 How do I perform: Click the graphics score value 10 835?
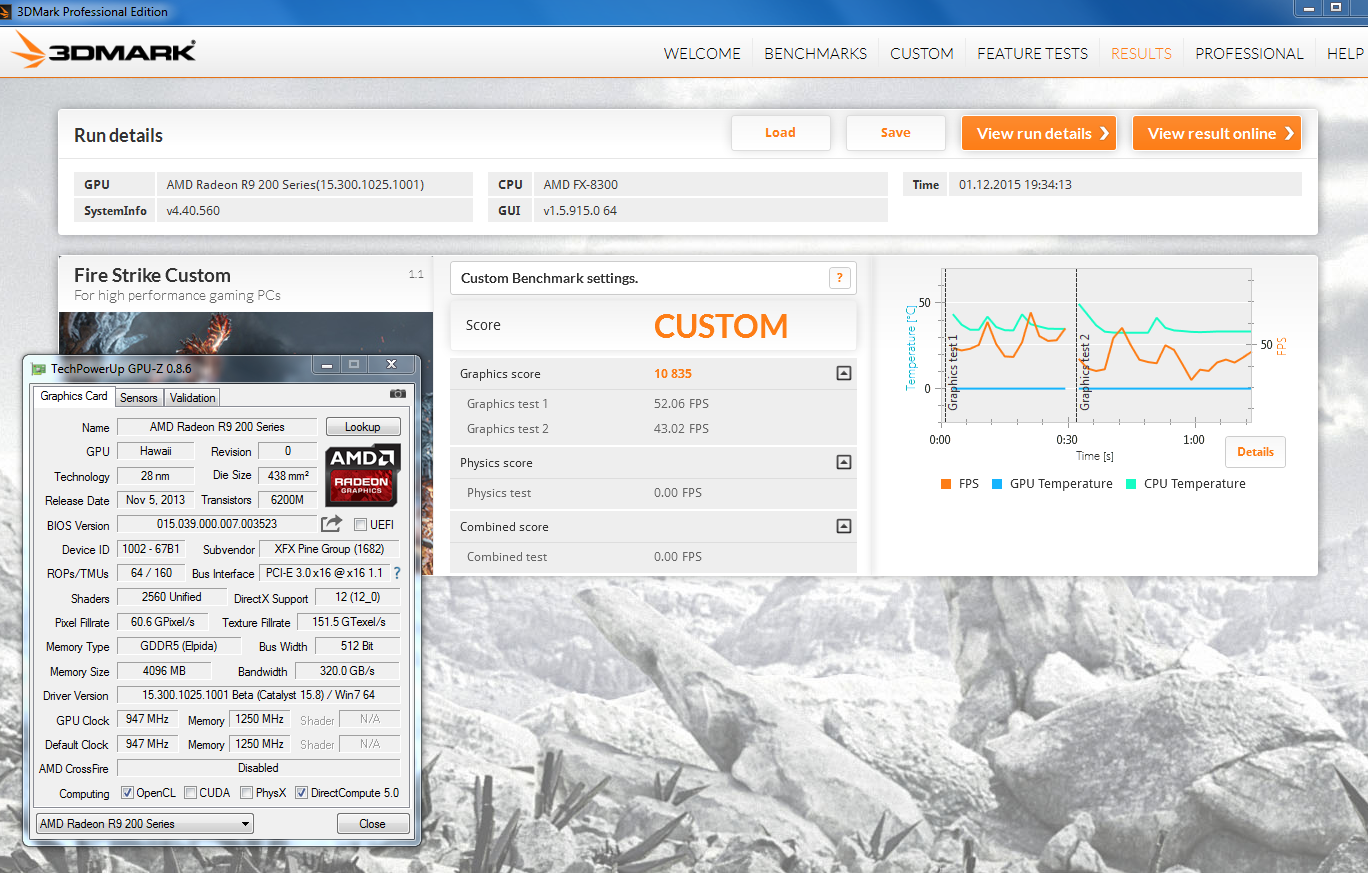pyautogui.click(x=673, y=374)
